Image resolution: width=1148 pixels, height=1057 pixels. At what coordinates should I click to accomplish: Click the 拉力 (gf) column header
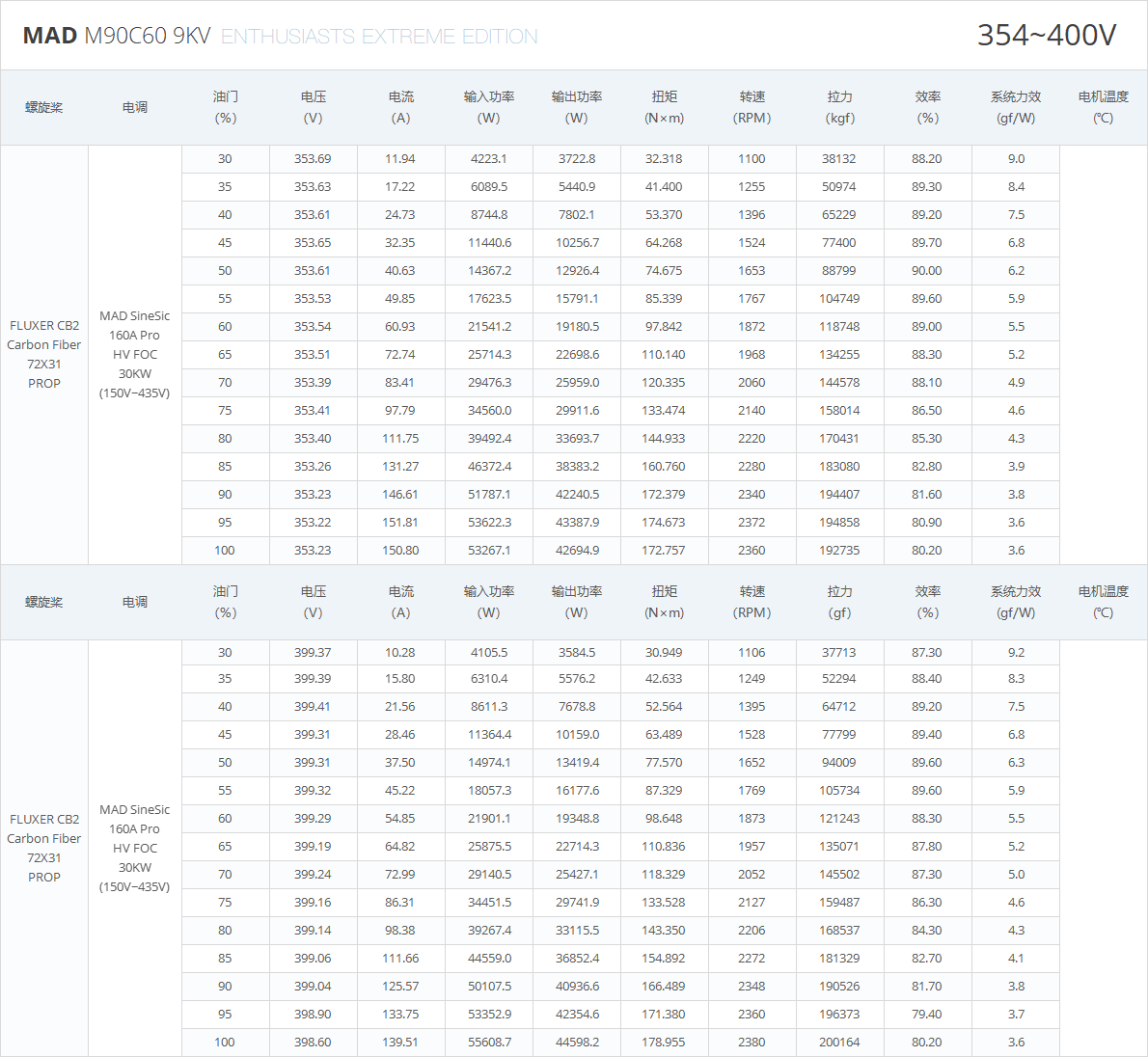pos(839,602)
